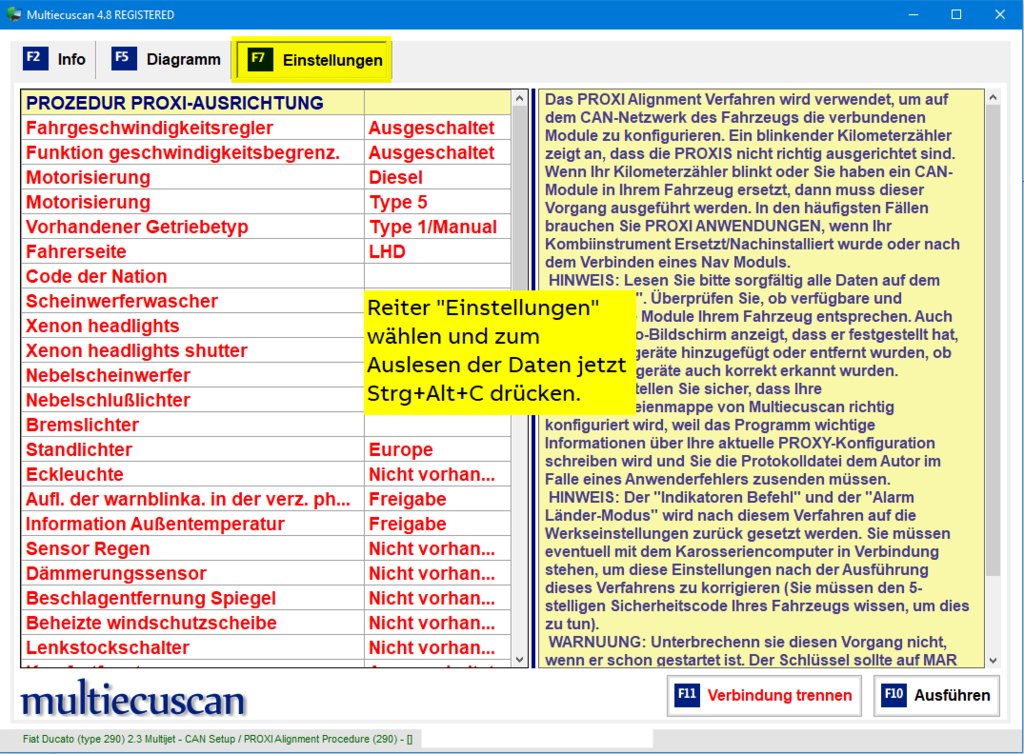Click 'Nicht vorhan...' value beside Eckleuchte
The height and width of the screenshot is (754, 1024).
(x=432, y=475)
